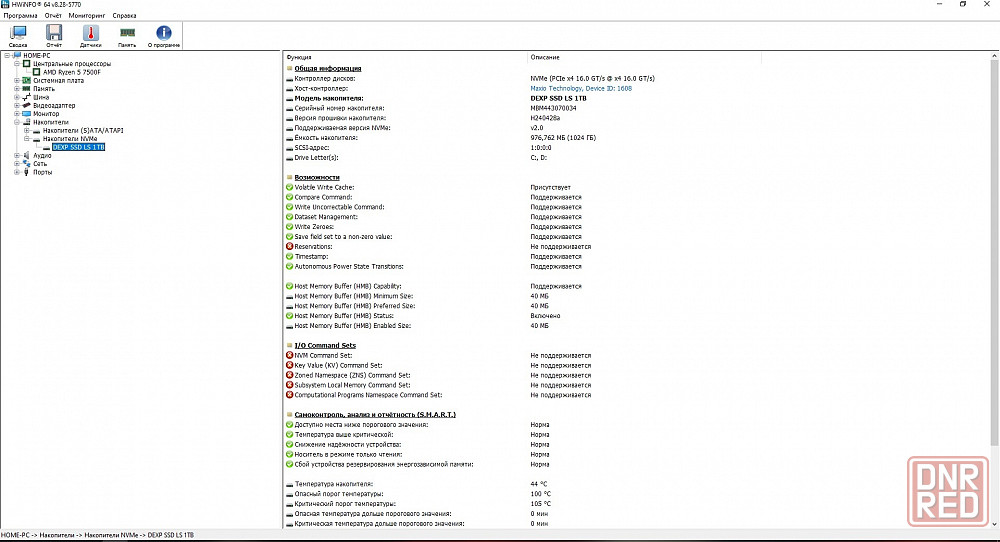Click the green check beside Timestamp
This screenshot has width=1000, height=542.
point(290,256)
